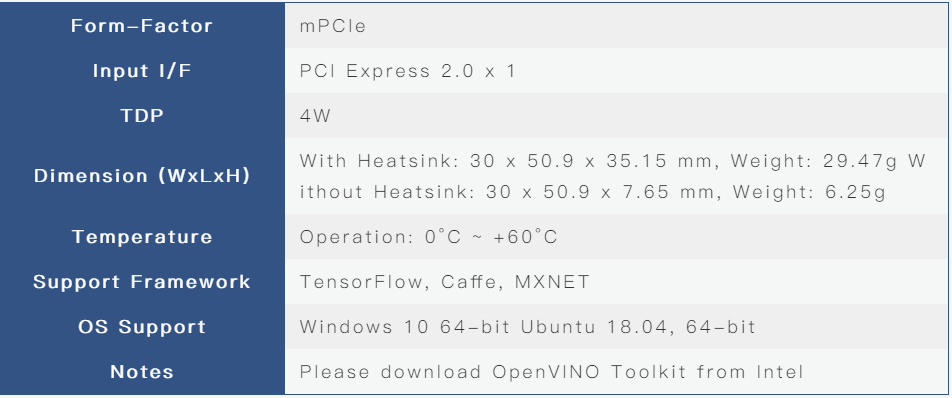
Task: Click the Notes row label
Action: pyautogui.click(x=142, y=372)
